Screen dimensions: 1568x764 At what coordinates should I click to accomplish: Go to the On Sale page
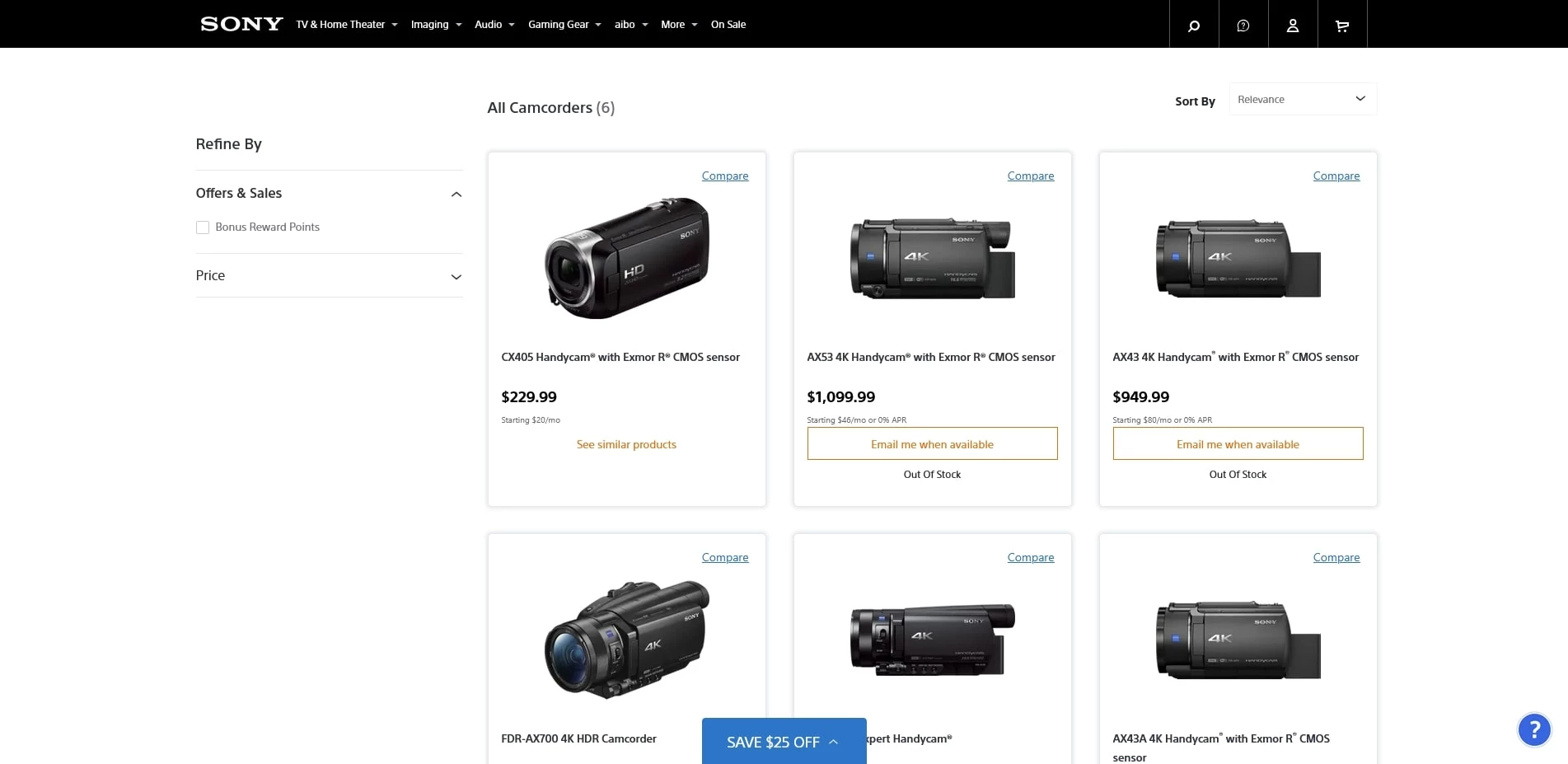coord(728,25)
